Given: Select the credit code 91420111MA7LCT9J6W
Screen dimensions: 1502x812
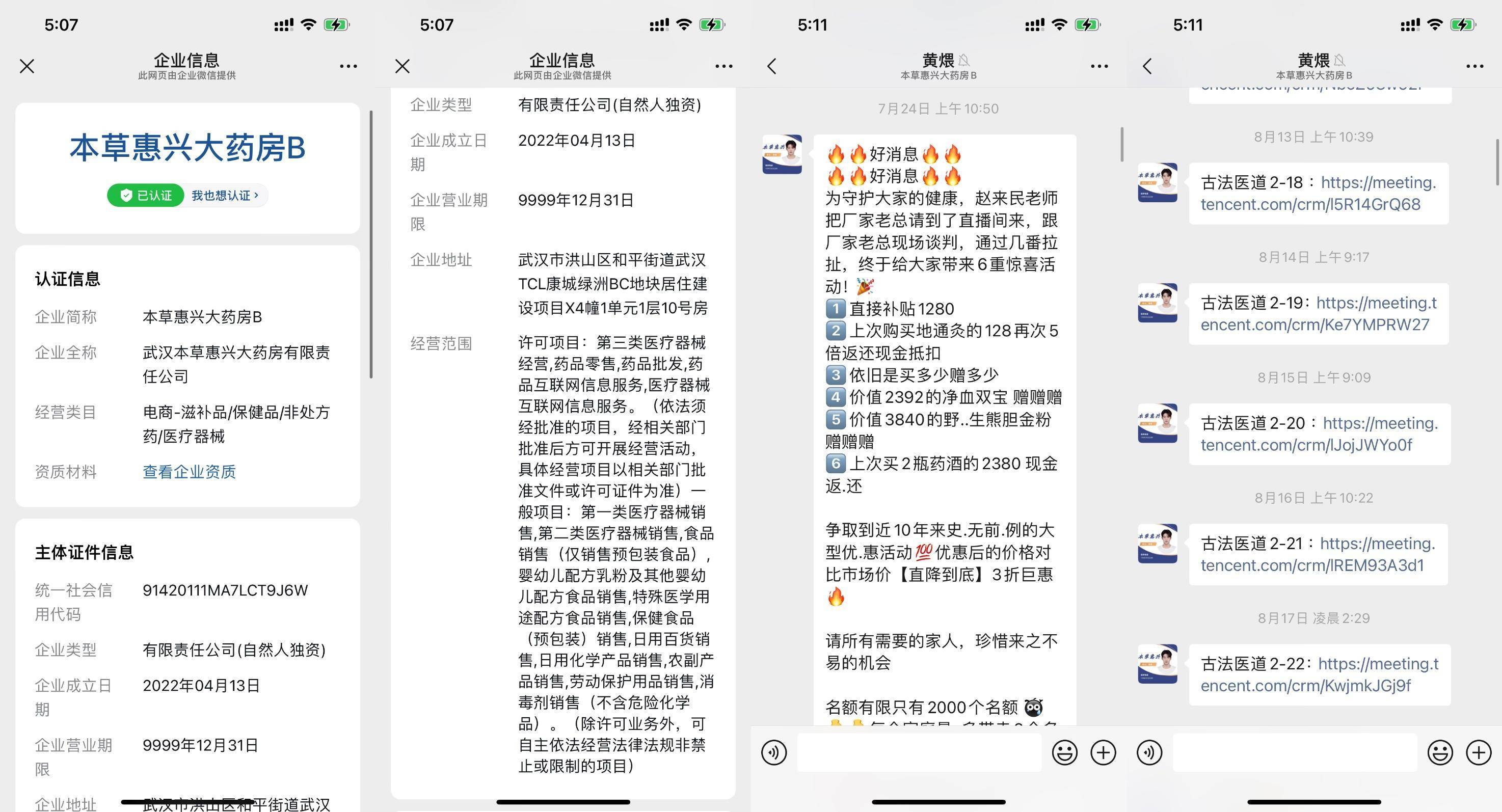Looking at the screenshot, I should pos(225,590).
